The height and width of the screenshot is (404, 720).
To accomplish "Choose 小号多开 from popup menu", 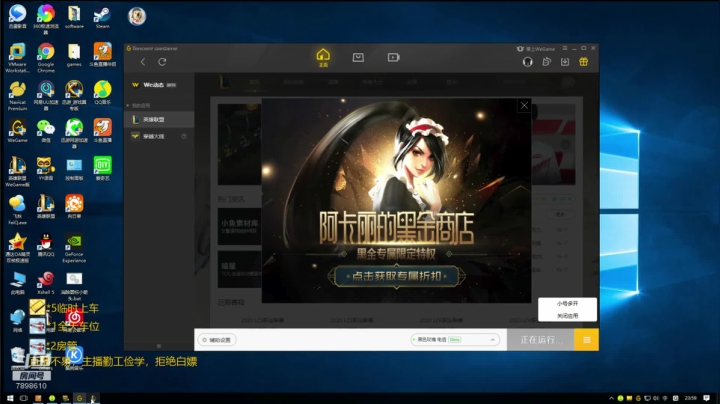I will point(568,304).
